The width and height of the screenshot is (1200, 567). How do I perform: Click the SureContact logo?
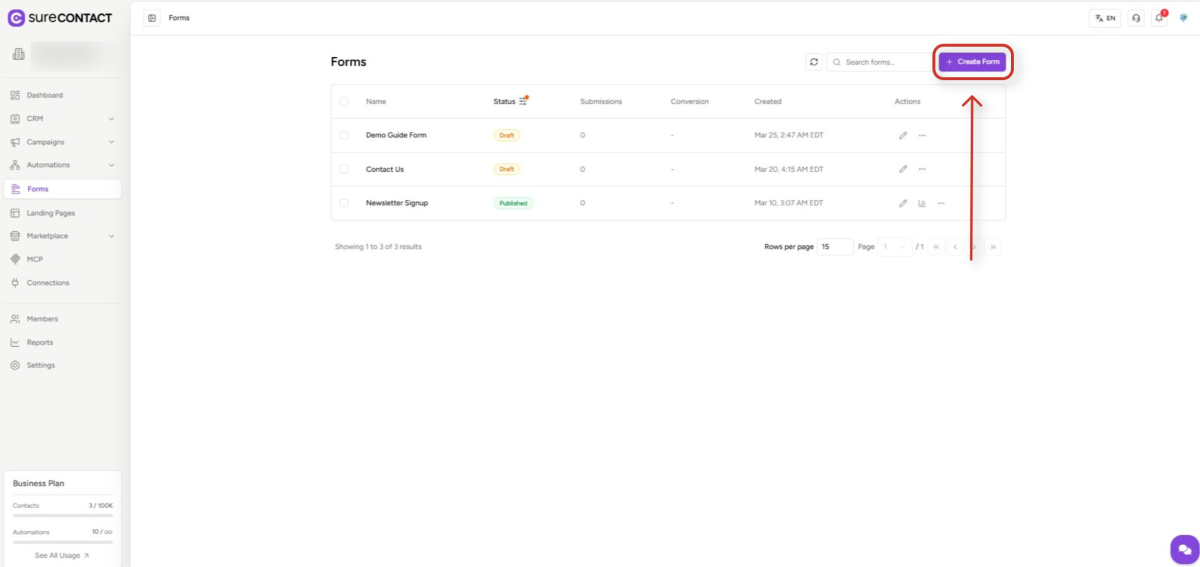click(x=60, y=18)
